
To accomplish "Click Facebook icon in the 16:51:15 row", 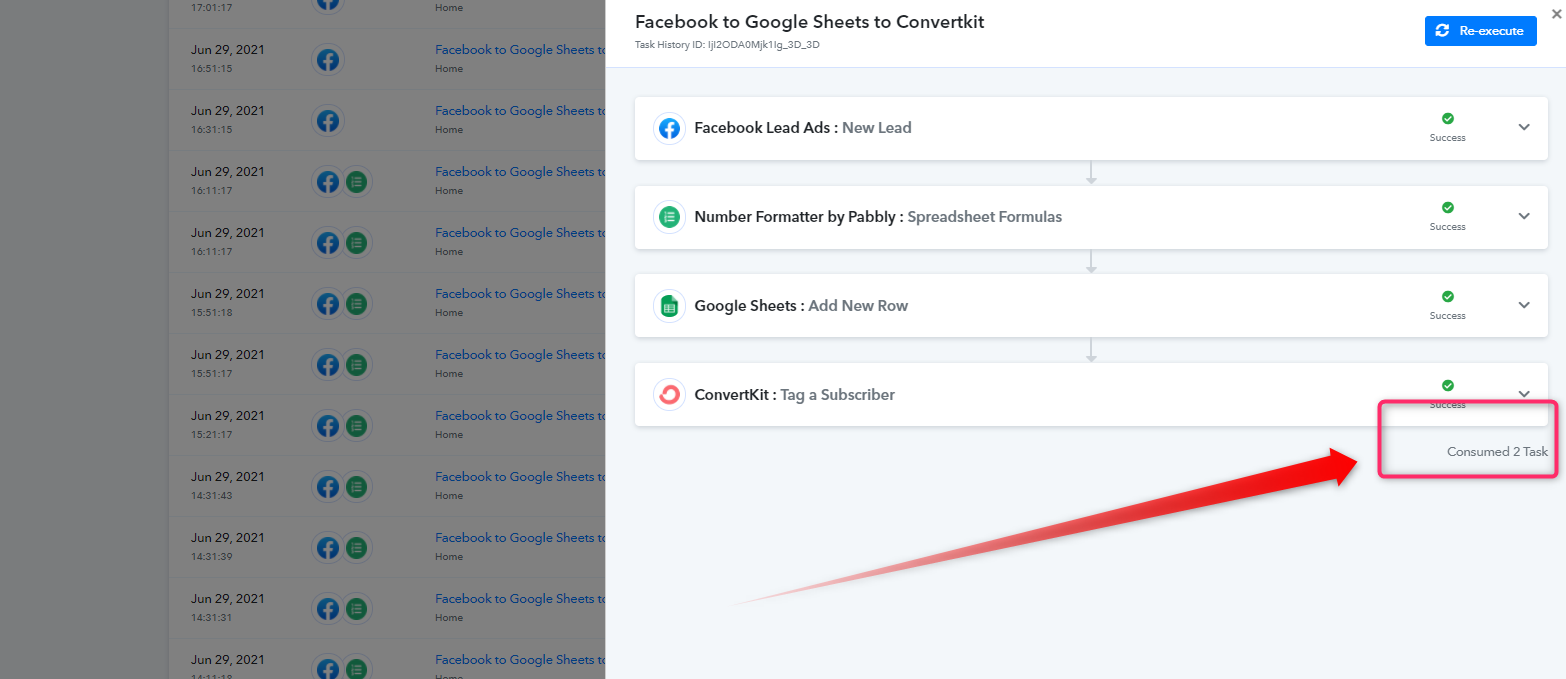I will pyautogui.click(x=327, y=60).
